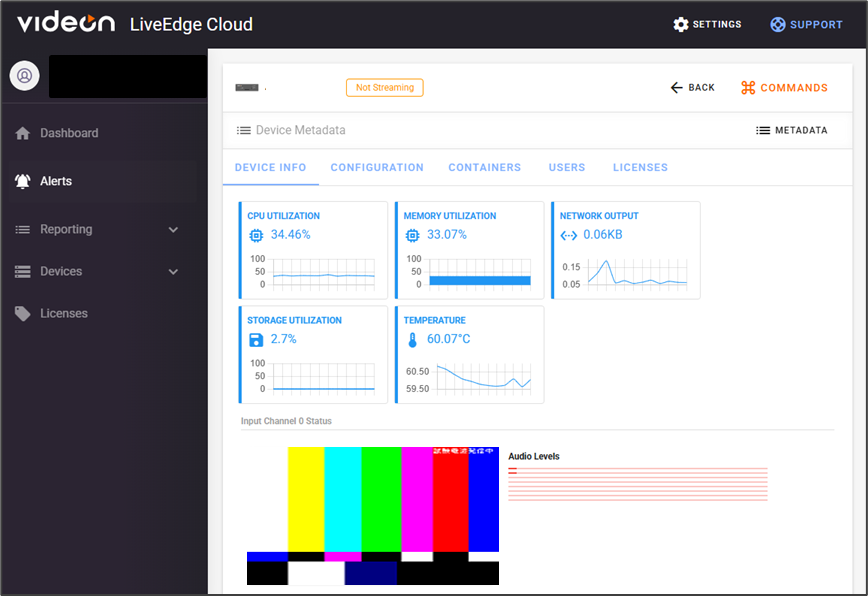The height and width of the screenshot is (596, 868).
Task: Go to the Licenses tab
Action: 640,167
